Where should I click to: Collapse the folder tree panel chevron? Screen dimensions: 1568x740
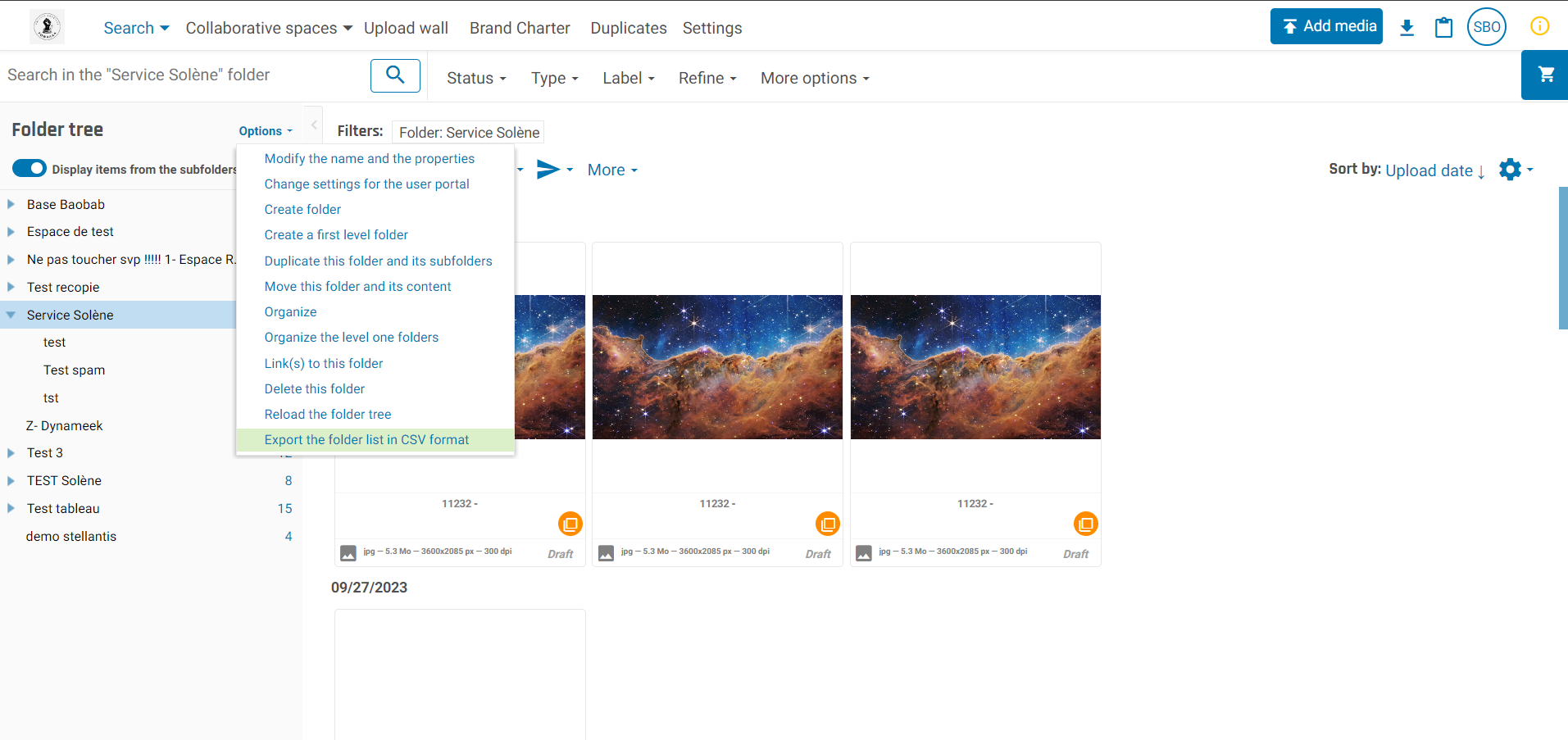pos(313,125)
